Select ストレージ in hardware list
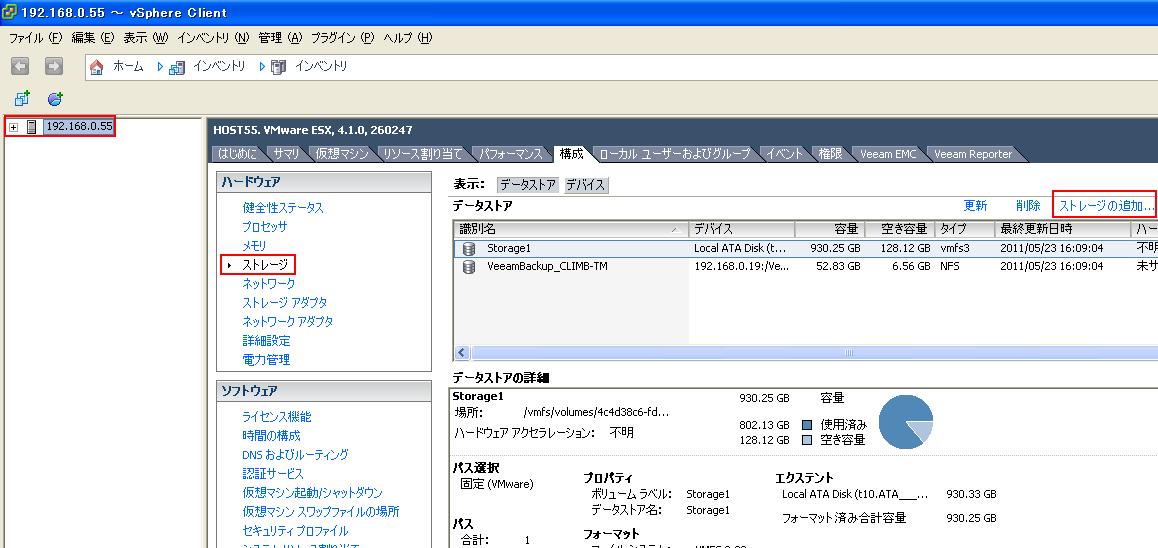Screen dimensions: 1158x548 [x=264, y=264]
